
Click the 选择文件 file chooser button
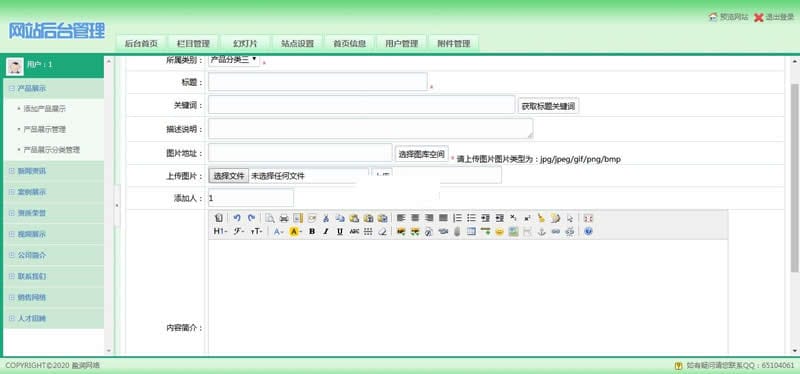pyautogui.click(x=229, y=176)
